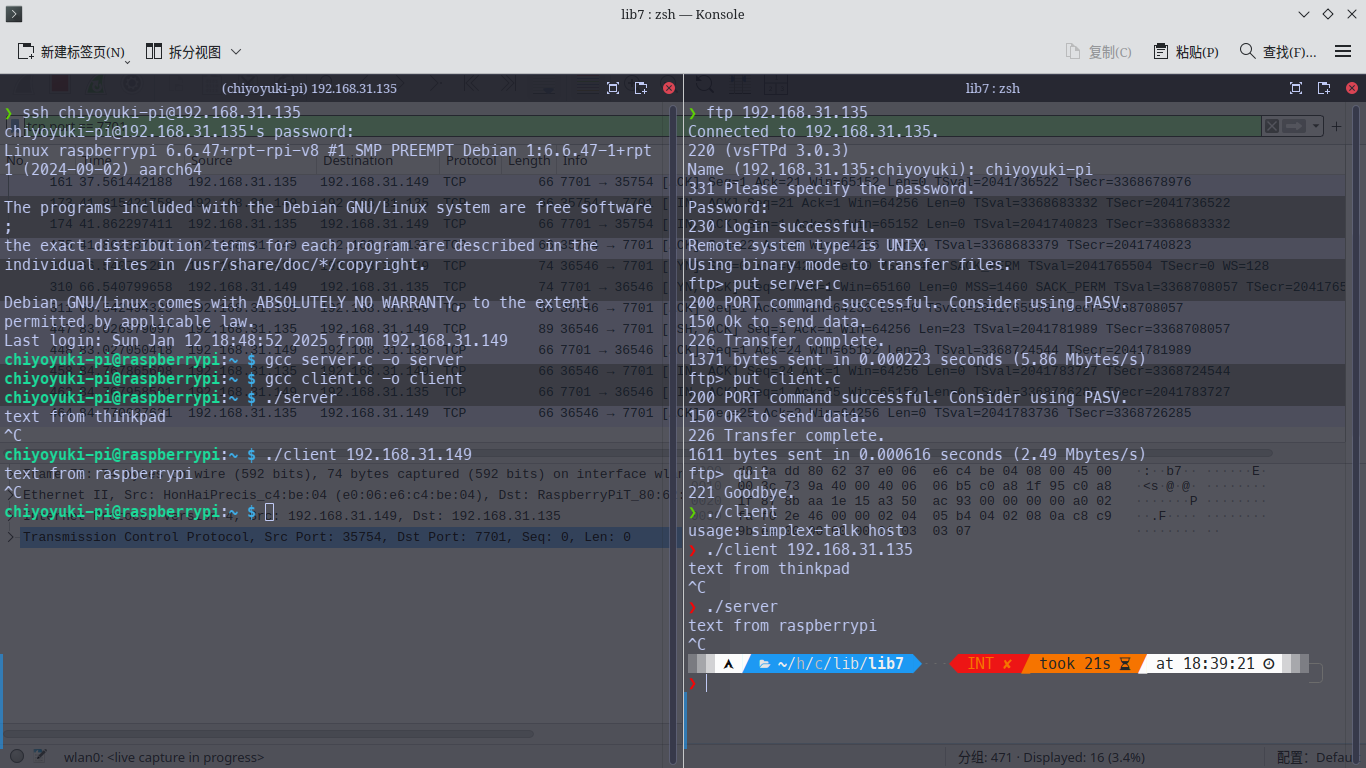Detach the chiyoyuki-pi SSH pane

641,88
